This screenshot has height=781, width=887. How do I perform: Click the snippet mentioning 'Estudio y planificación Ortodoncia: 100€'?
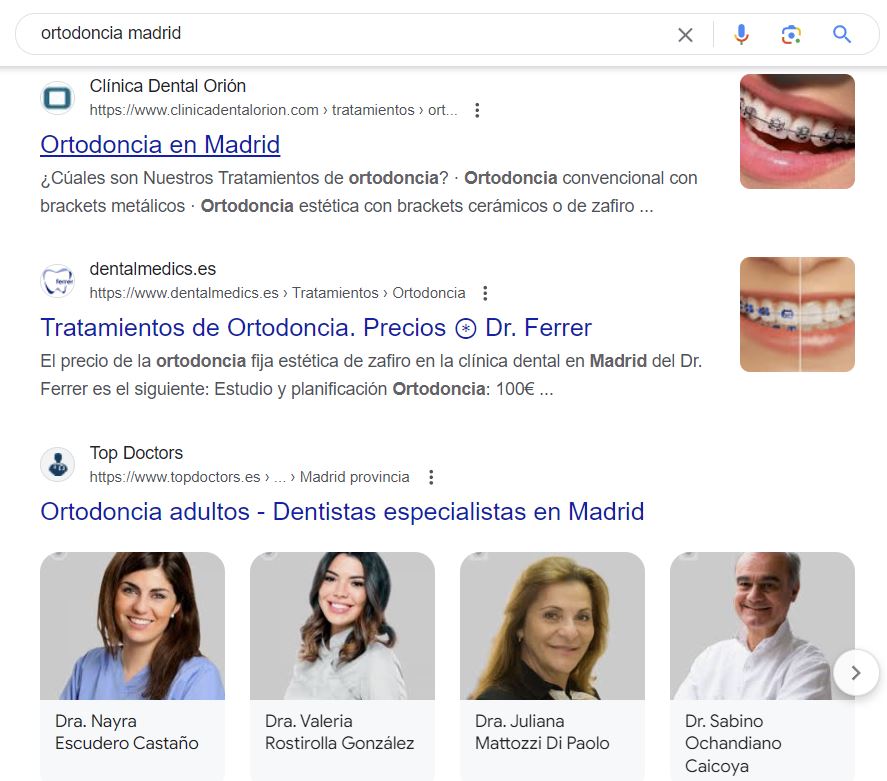[371, 375]
